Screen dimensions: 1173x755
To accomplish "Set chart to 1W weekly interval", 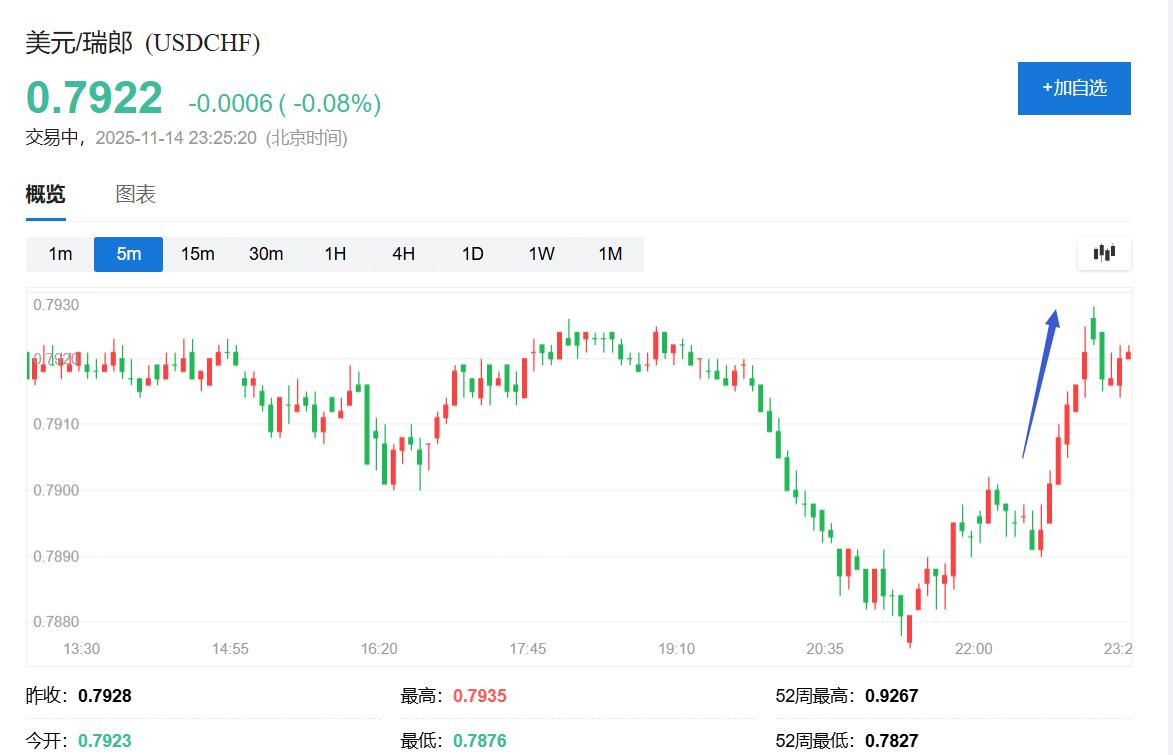I will coord(541,254).
